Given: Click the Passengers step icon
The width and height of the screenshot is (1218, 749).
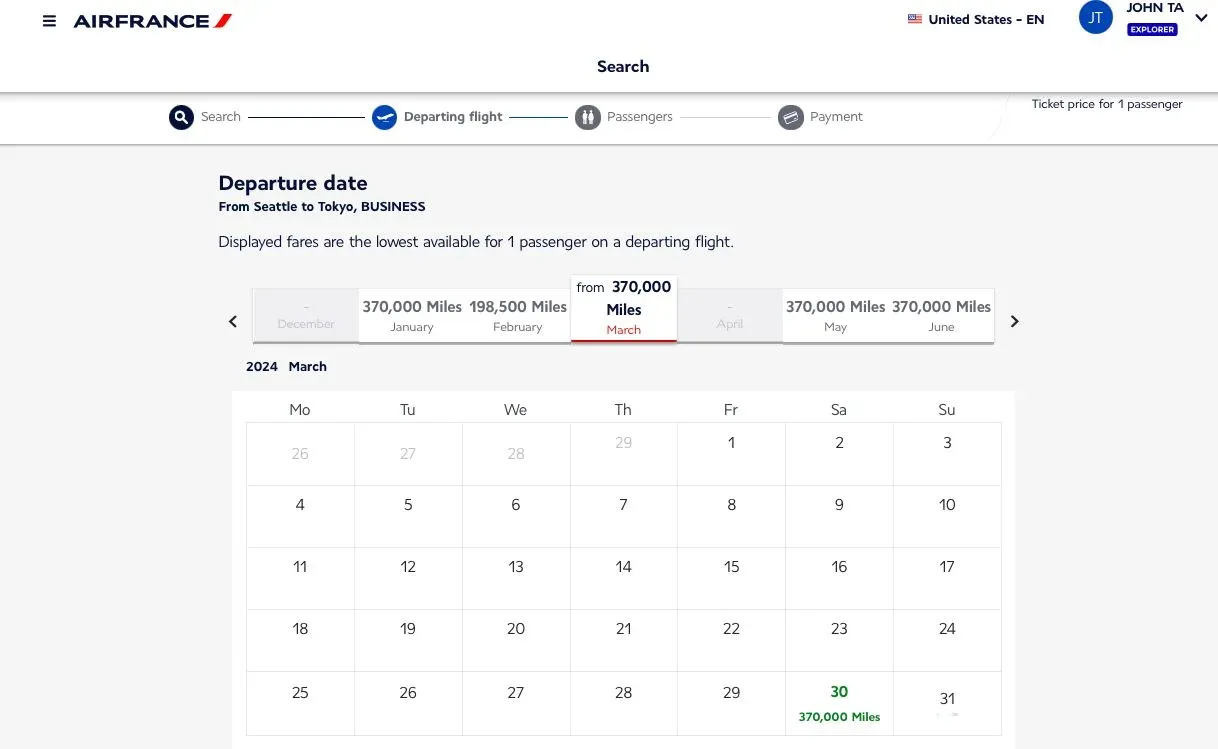Looking at the screenshot, I should coord(588,118).
